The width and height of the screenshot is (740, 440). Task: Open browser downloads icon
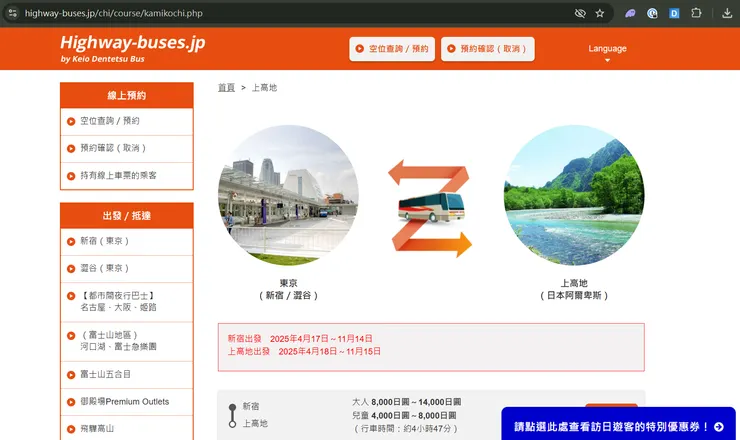tap(727, 13)
